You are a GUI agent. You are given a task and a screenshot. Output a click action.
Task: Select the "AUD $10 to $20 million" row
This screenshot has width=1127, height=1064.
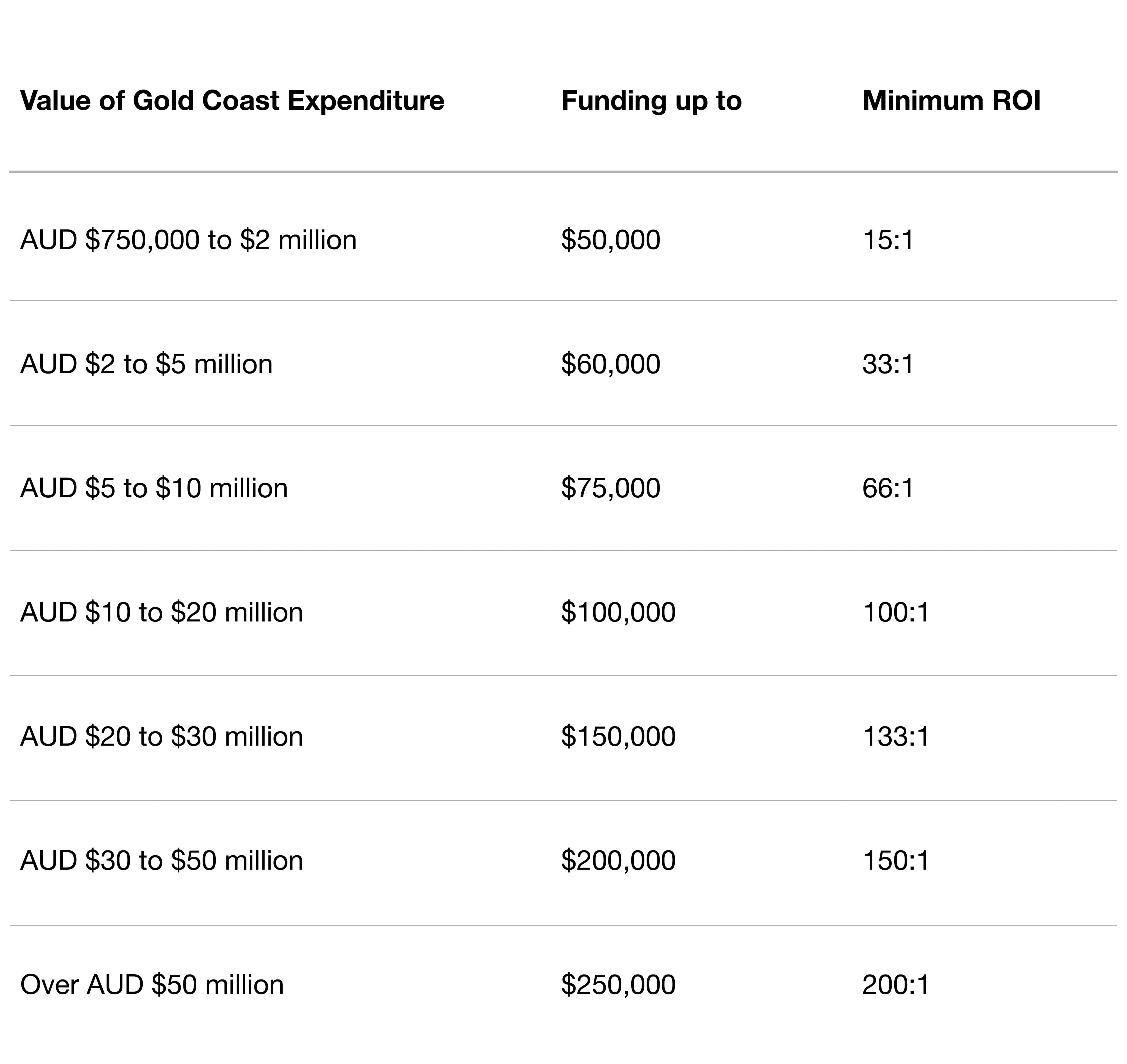pyautogui.click(x=162, y=612)
